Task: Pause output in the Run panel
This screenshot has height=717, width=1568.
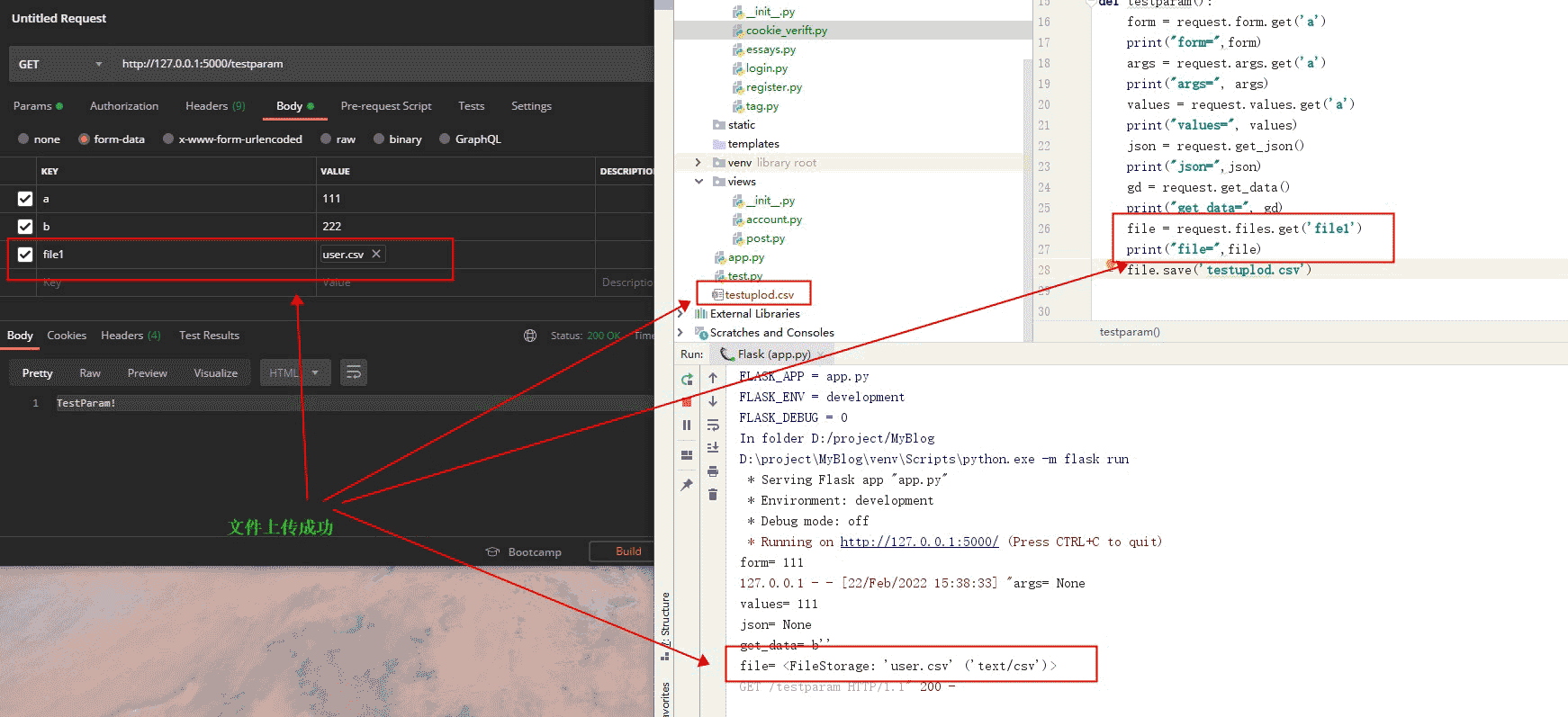Action: [x=687, y=425]
